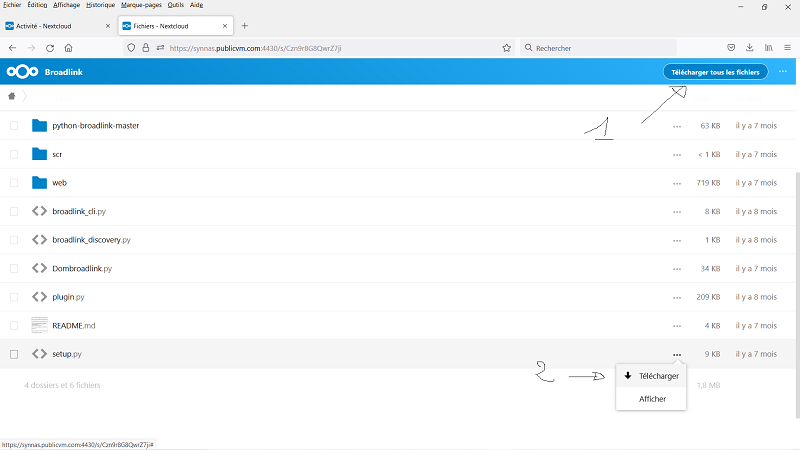Click the home breadcrumb icon
The width and height of the screenshot is (800, 450).
coord(12,96)
